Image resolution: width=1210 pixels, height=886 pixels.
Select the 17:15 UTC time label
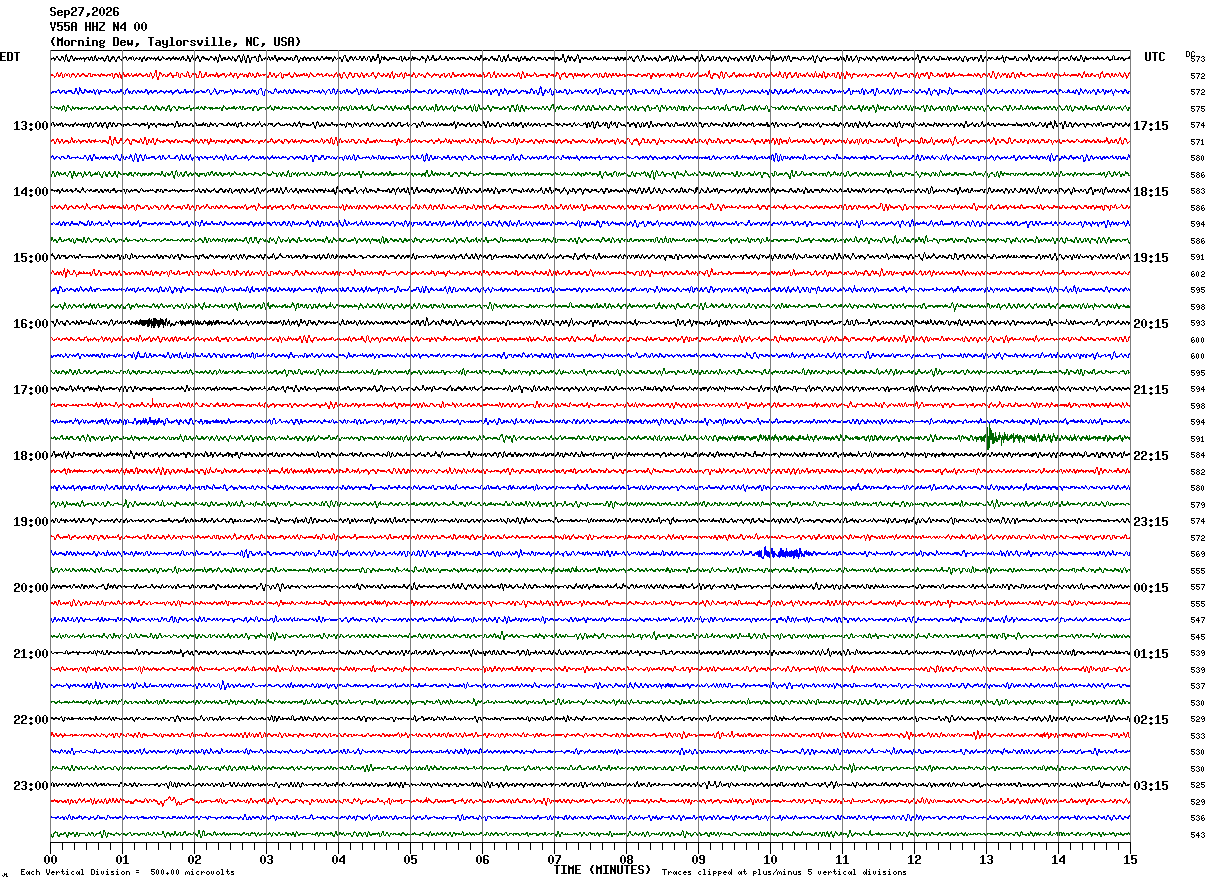coord(1151,126)
